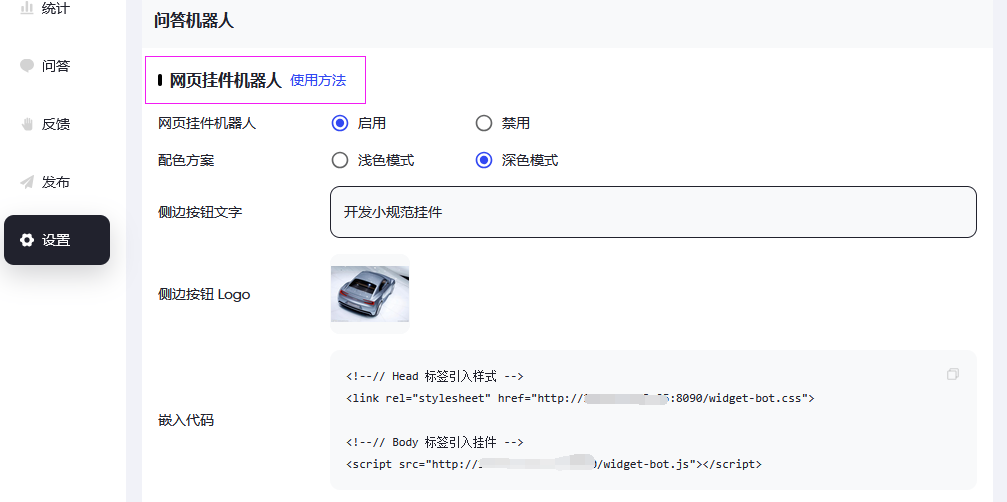Click the 侧边按钮 Logo label
This screenshot has width=1007, height=502.
click(x=204, y=295)
